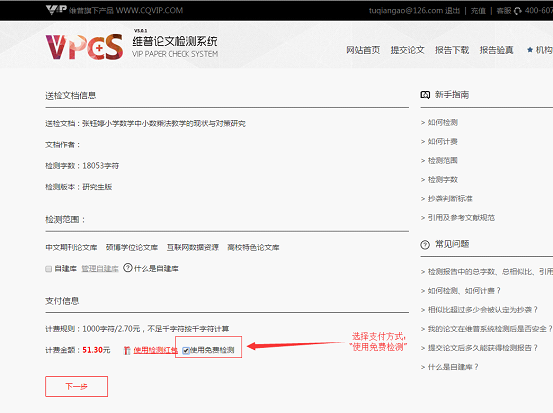The width and height of the screenshot is (553, 413).
Task: Click the 使用检测红包 link
Action: coord(156,350)
